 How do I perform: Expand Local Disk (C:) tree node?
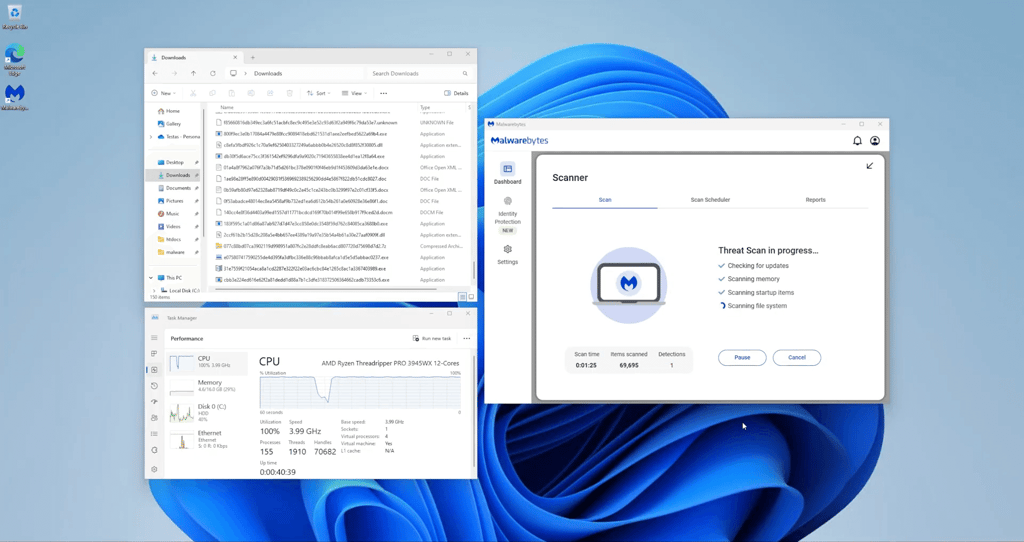[155, 291]
